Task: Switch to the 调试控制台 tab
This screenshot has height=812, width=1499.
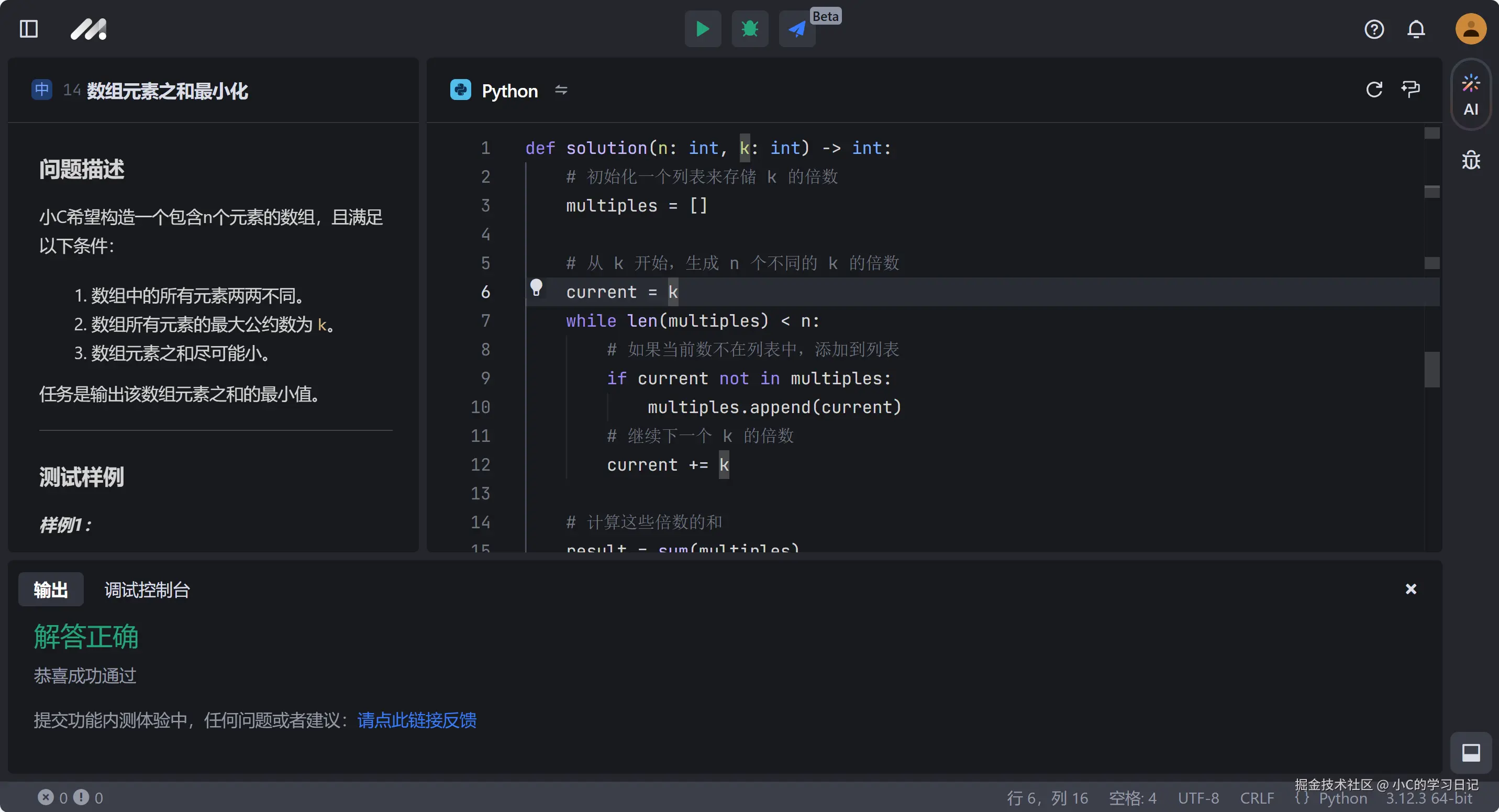Action: pyautogui.click(x=147, y=590)
